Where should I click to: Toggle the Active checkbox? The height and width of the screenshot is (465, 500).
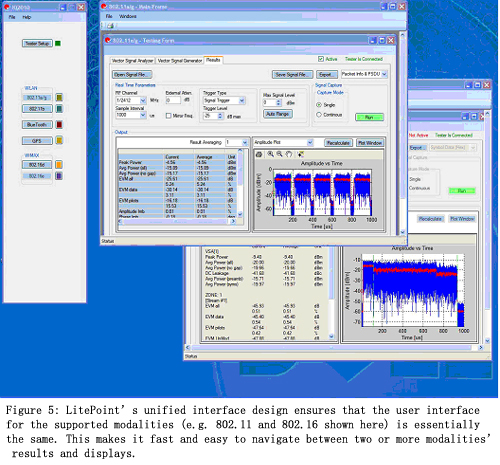[321, 59]
